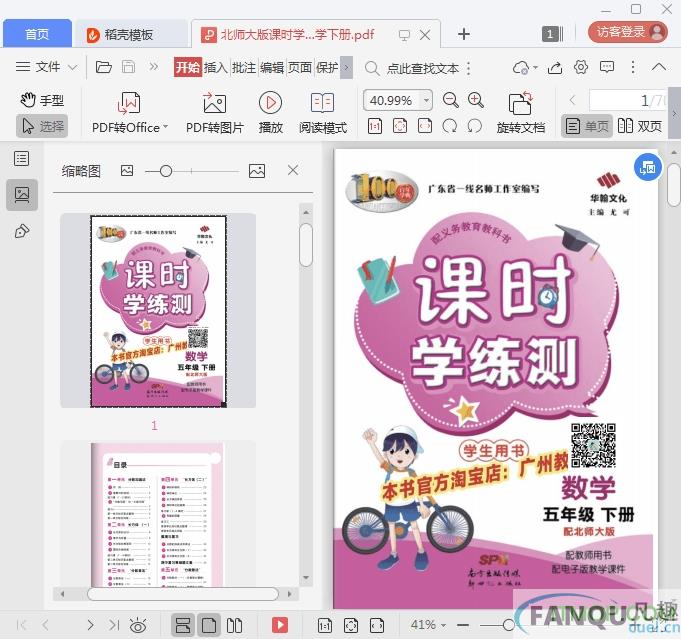
Task: Open cloud sync options
Action: click(525, 67)
